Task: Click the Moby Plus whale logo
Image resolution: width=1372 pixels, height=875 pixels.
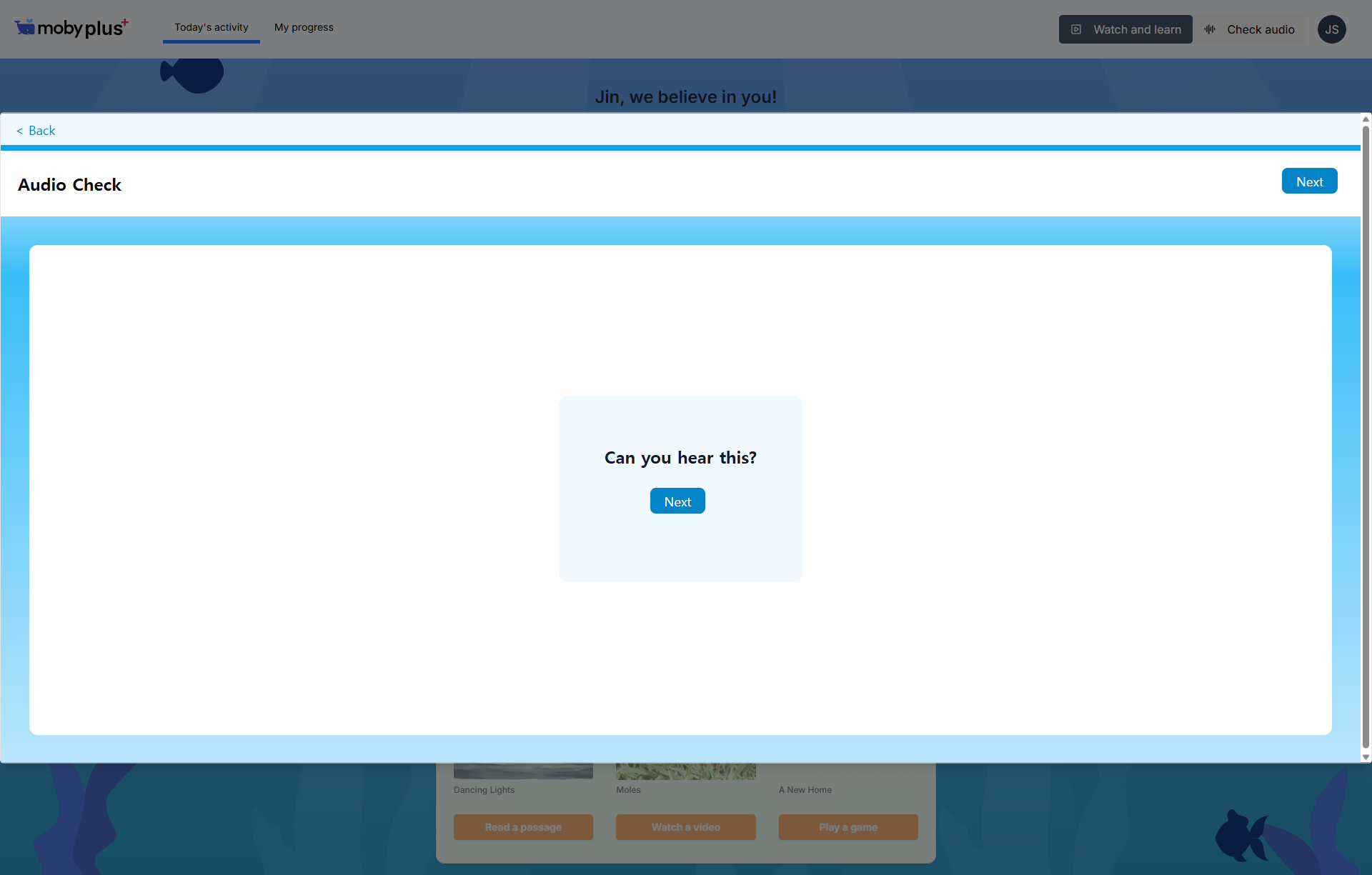Action: [25, 27]
